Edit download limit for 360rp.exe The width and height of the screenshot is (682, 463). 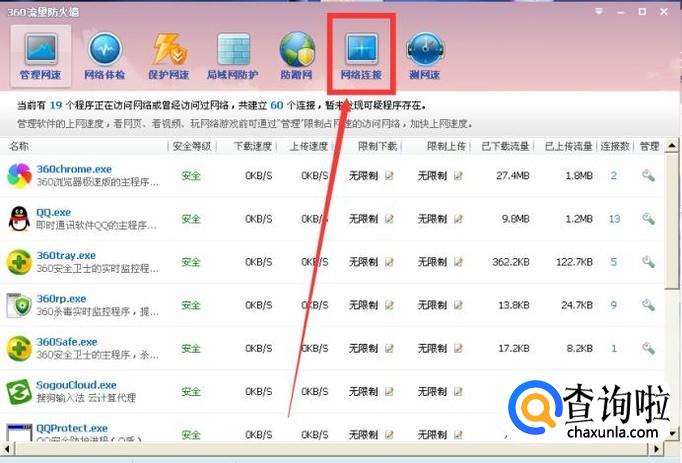point(389,305)
